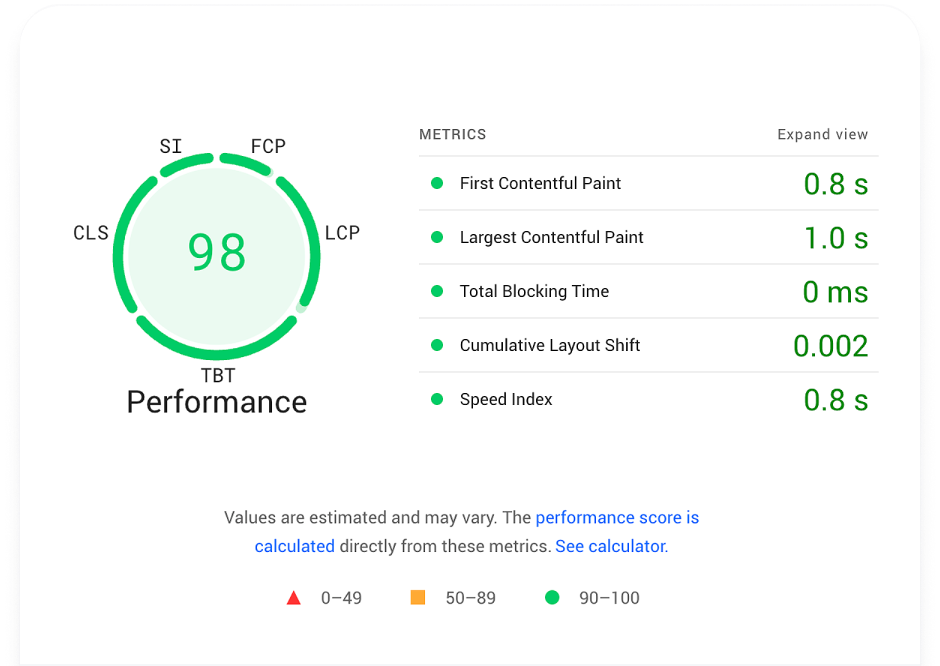The height and width of the screenshot is (666, 940).
Task: Click the 98 performance score
Action: [x=217, y=253]
